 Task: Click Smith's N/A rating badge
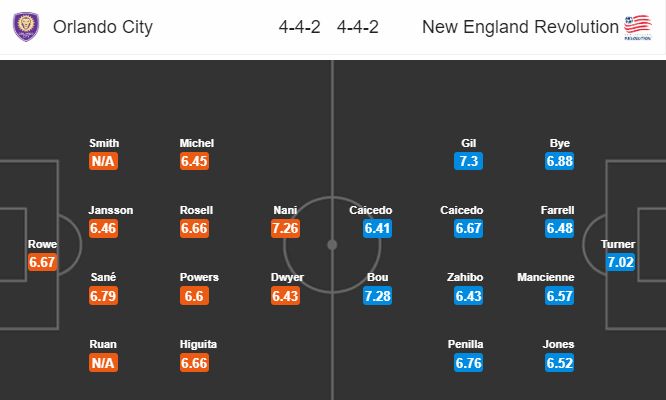point(103,161)
